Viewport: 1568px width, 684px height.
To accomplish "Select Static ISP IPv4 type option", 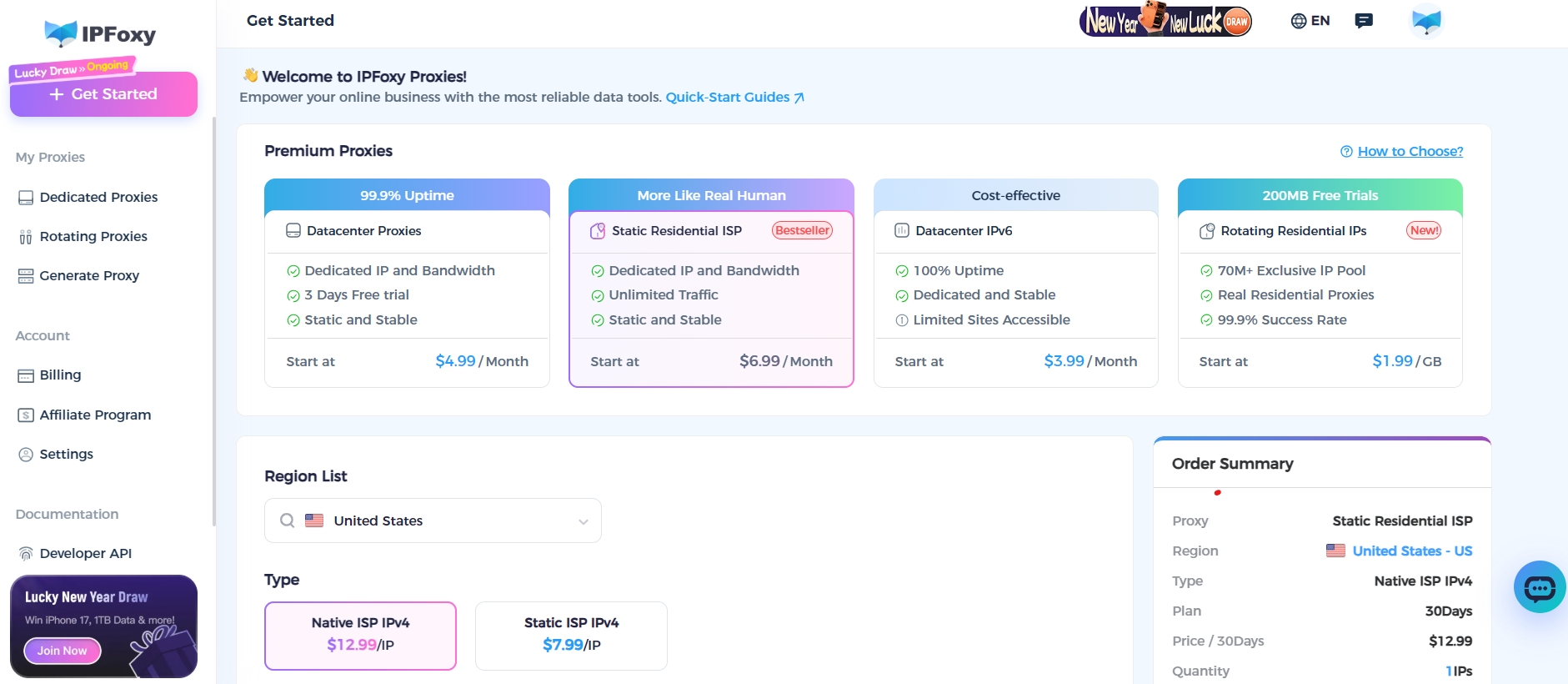I will [x=571, y=635].
